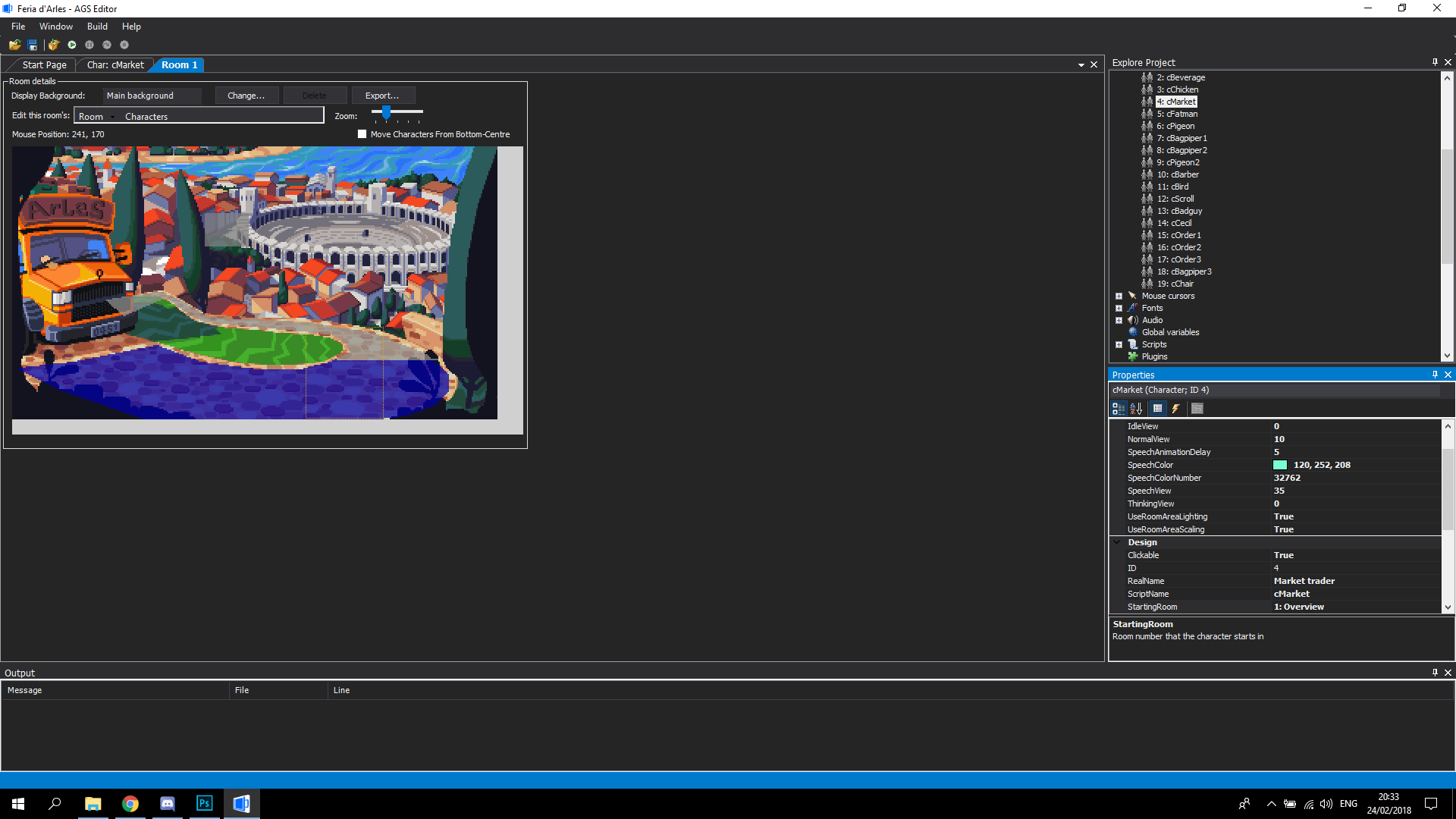Open the Events lightning bolt icon
This screenshot has height=819, width=1456.
click(1176, 409)
